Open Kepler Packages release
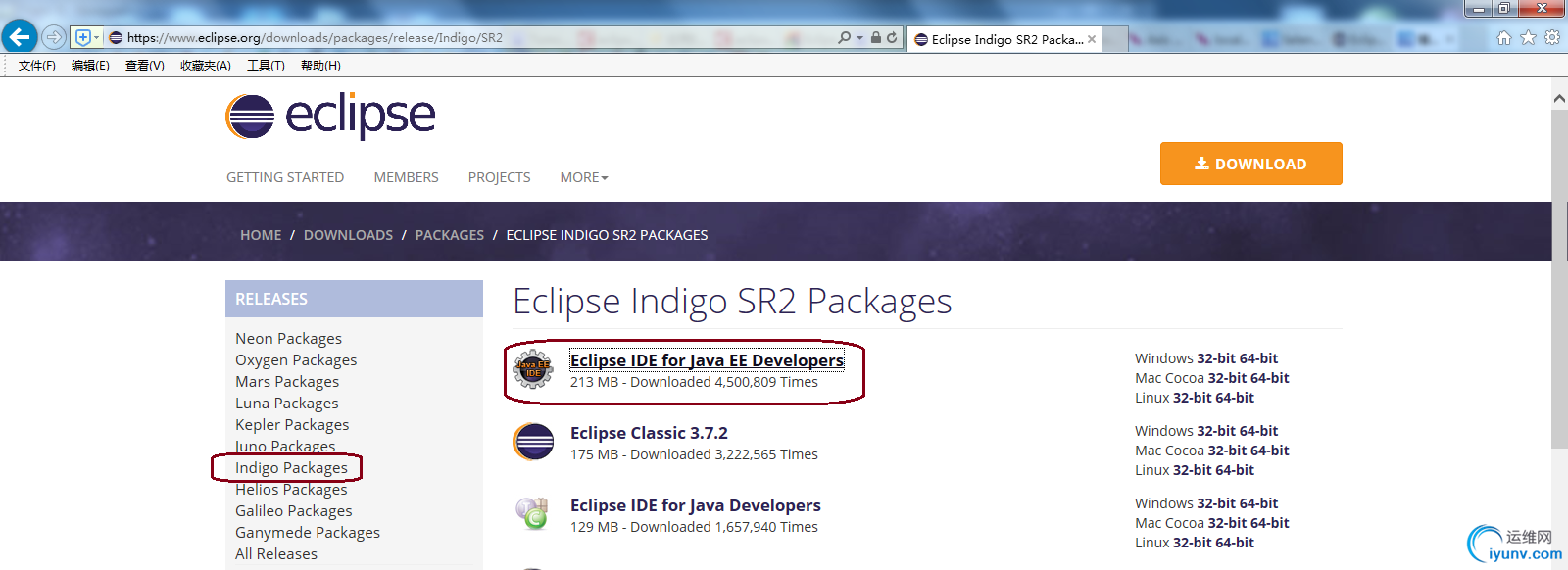The height and width of the screenshot is (570, 1568). pos(292,424)
